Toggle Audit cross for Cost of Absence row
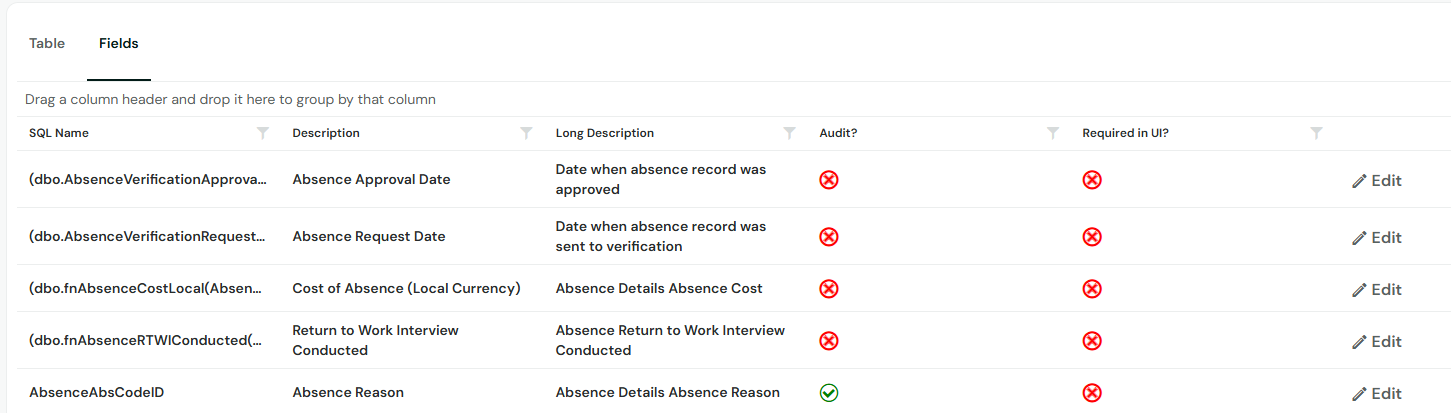1451x413 pixels. coord(829,289)
